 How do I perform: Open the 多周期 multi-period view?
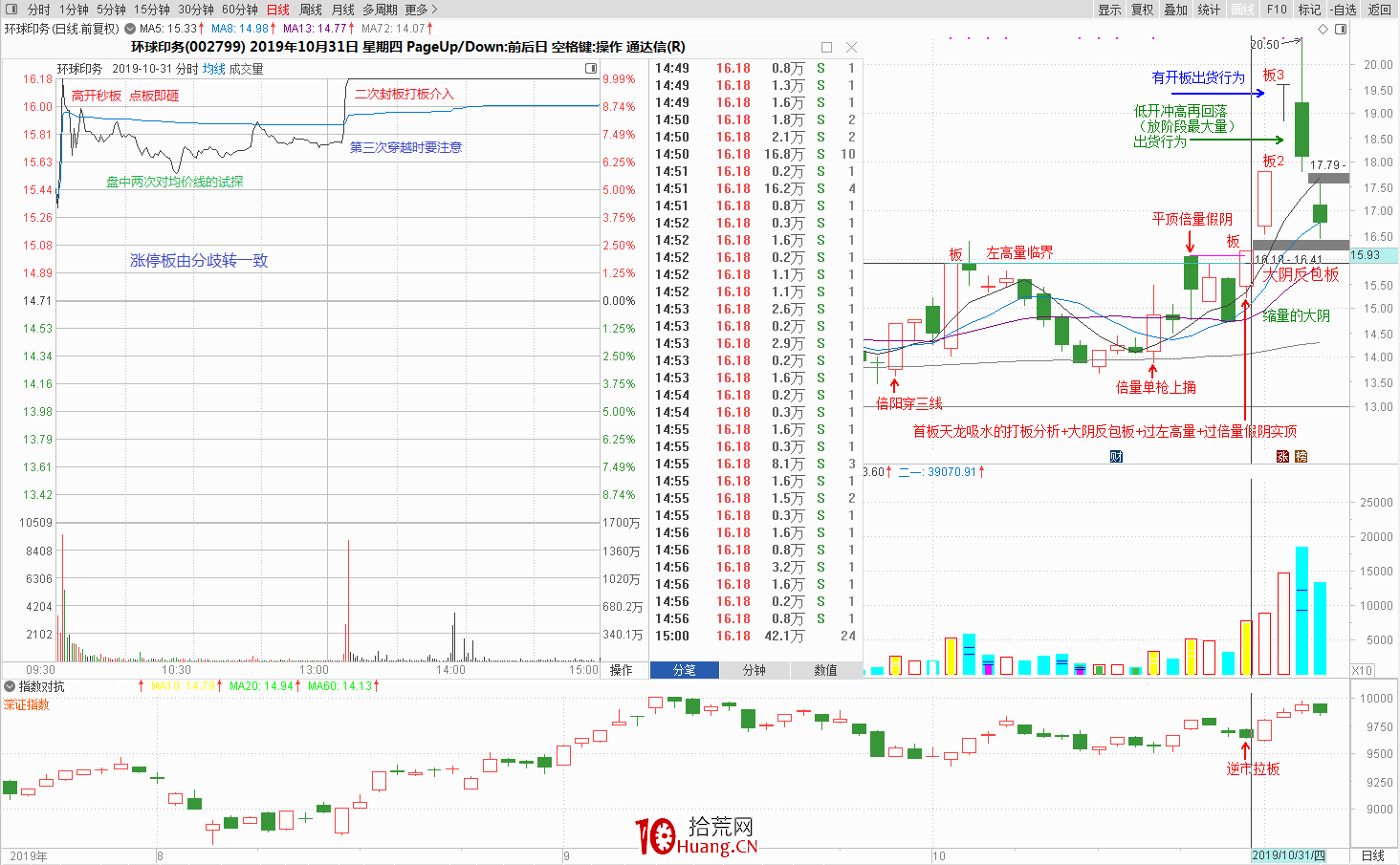[380, 9]
